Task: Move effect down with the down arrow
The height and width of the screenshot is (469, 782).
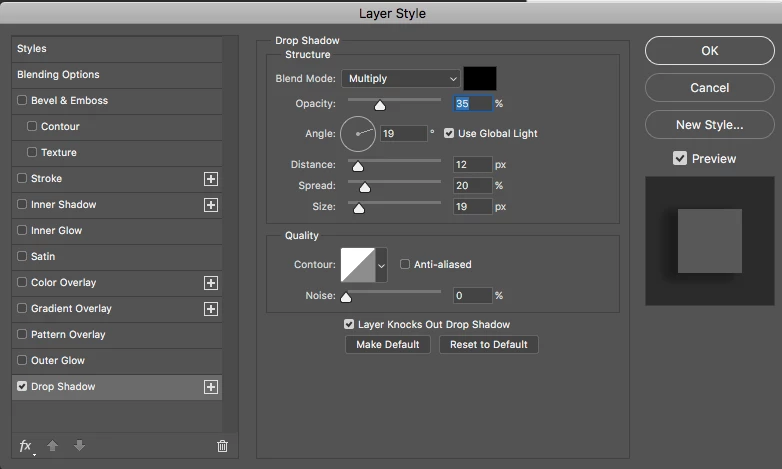Action: (x=79, y=446)
